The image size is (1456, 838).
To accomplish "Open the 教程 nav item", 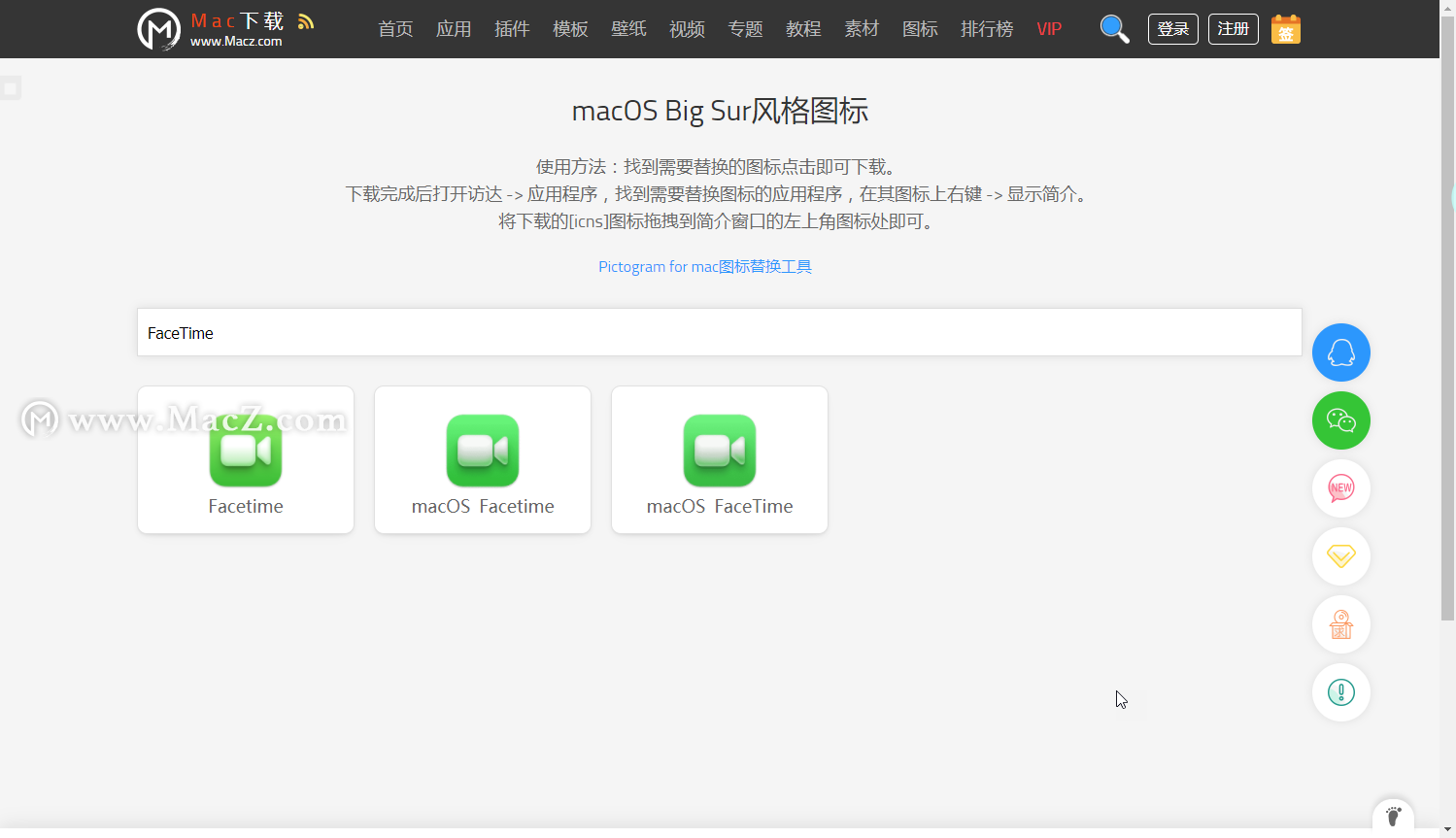I will click(x=803, y=29).
